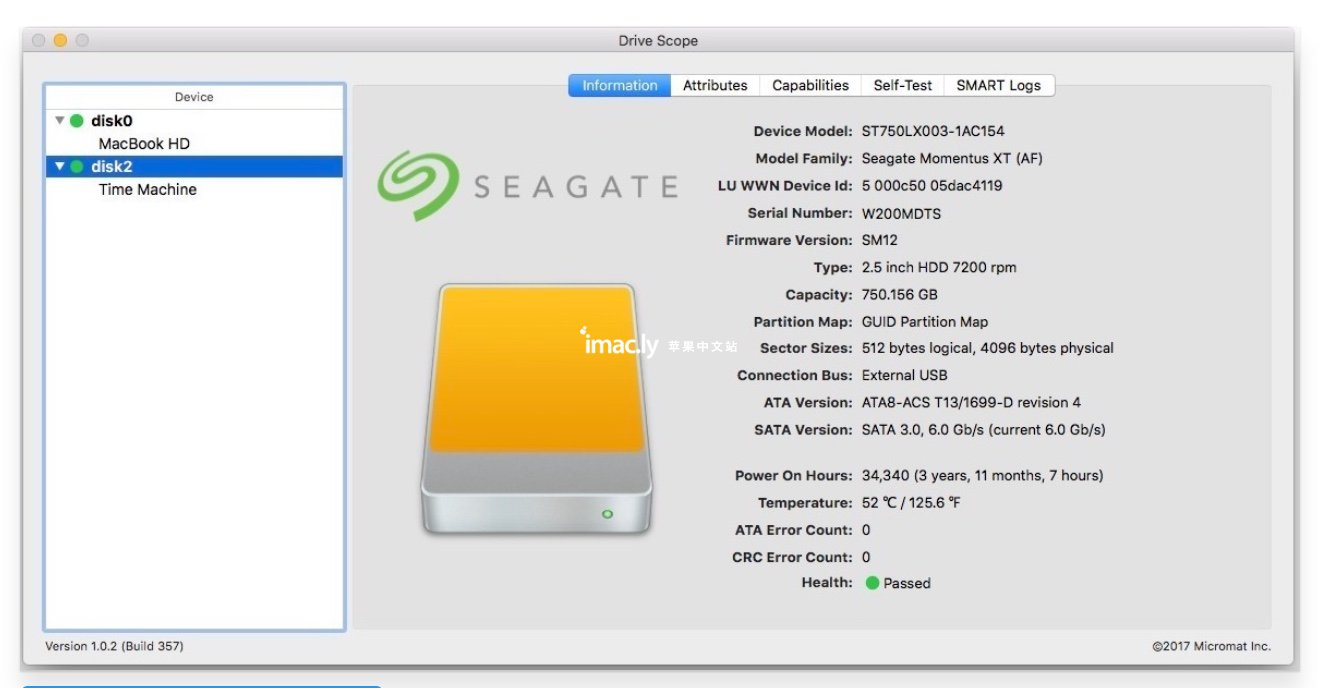Click the disk2 row in Device list

pos(194,167)
